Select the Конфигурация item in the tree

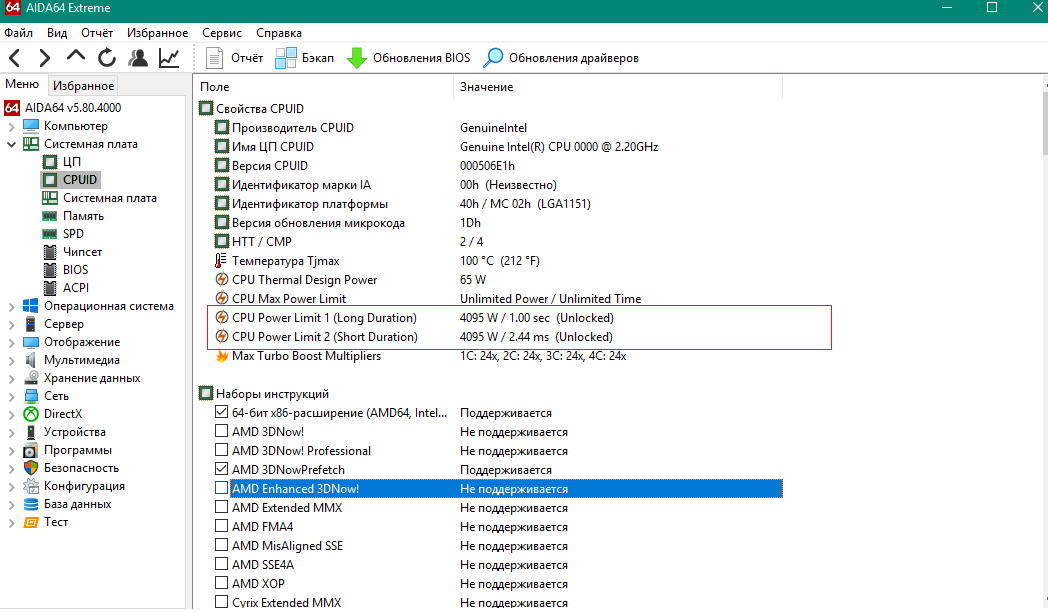pyautogui.click(x=84, y=486)
